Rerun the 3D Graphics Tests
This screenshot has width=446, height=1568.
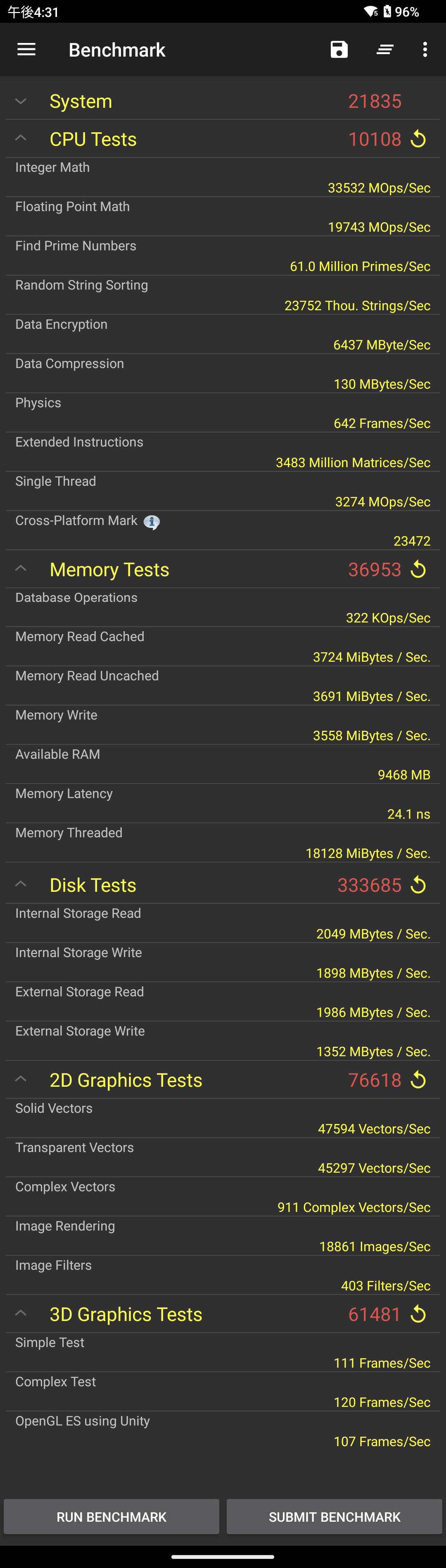tap(418, 1314)
